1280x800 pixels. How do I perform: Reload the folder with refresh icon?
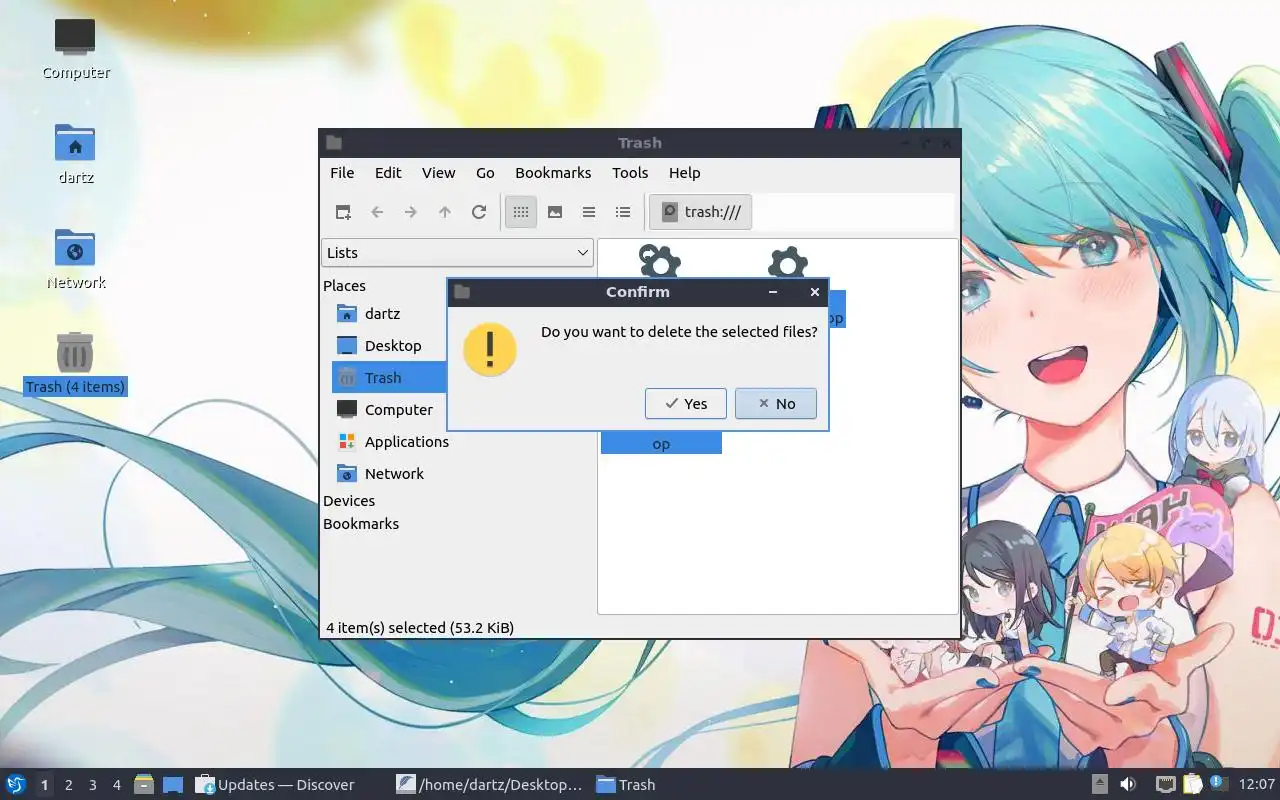click(x=479, y=212)
